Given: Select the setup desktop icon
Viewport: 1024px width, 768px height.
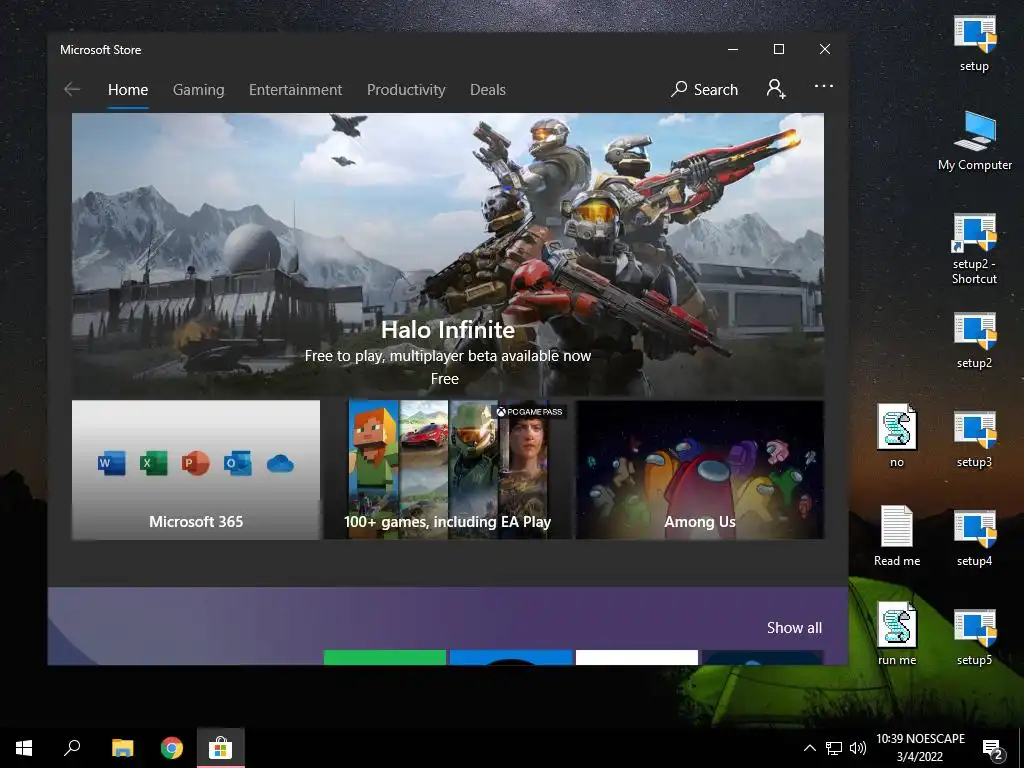Looking at the screenshot, I should [974, 44].
